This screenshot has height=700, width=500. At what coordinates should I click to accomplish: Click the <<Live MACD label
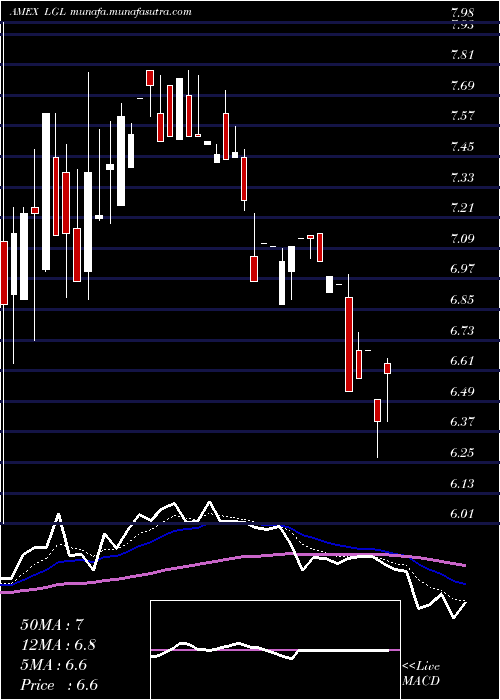coord(421,673)
